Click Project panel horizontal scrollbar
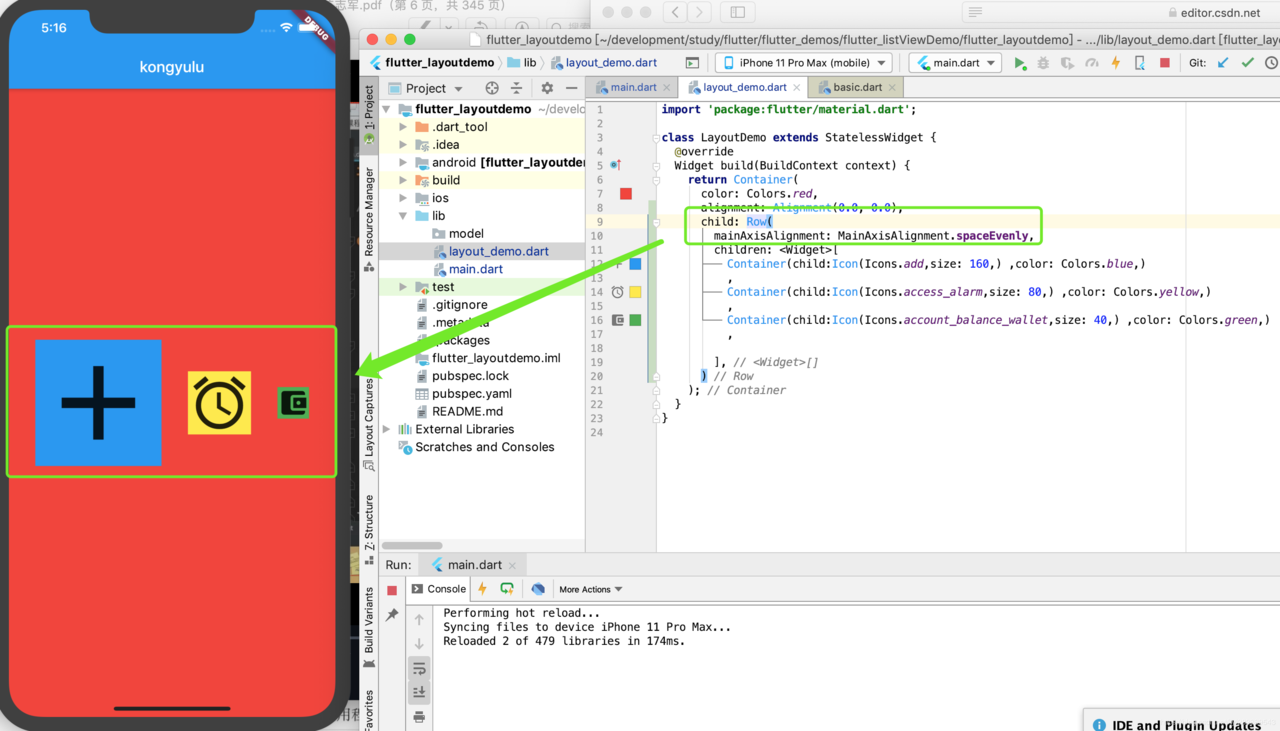 pos(413,546)
